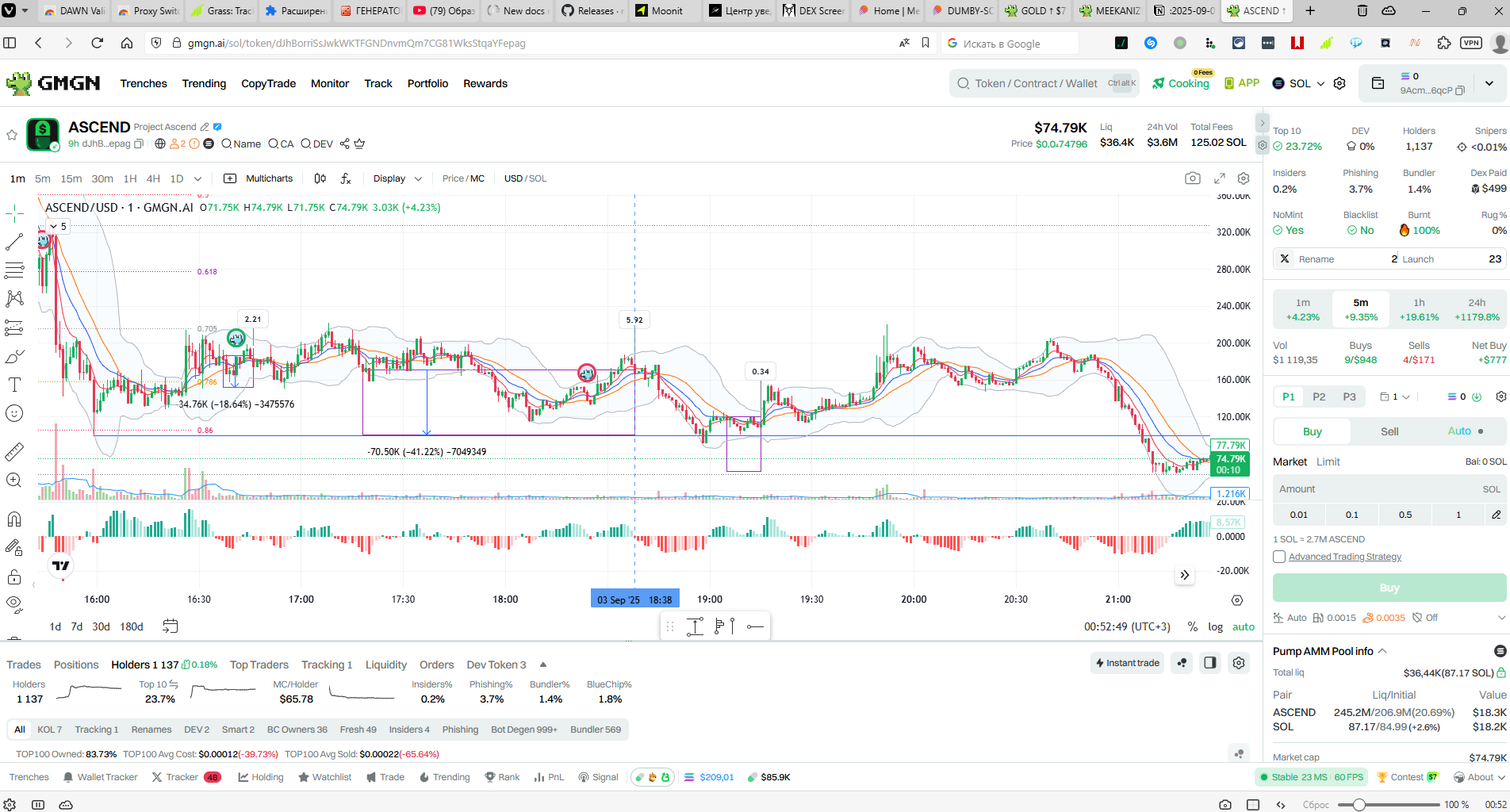Switch chart to 1H timeframe
This screenshot has height=812, width=1510.
(x=130, y=178)
